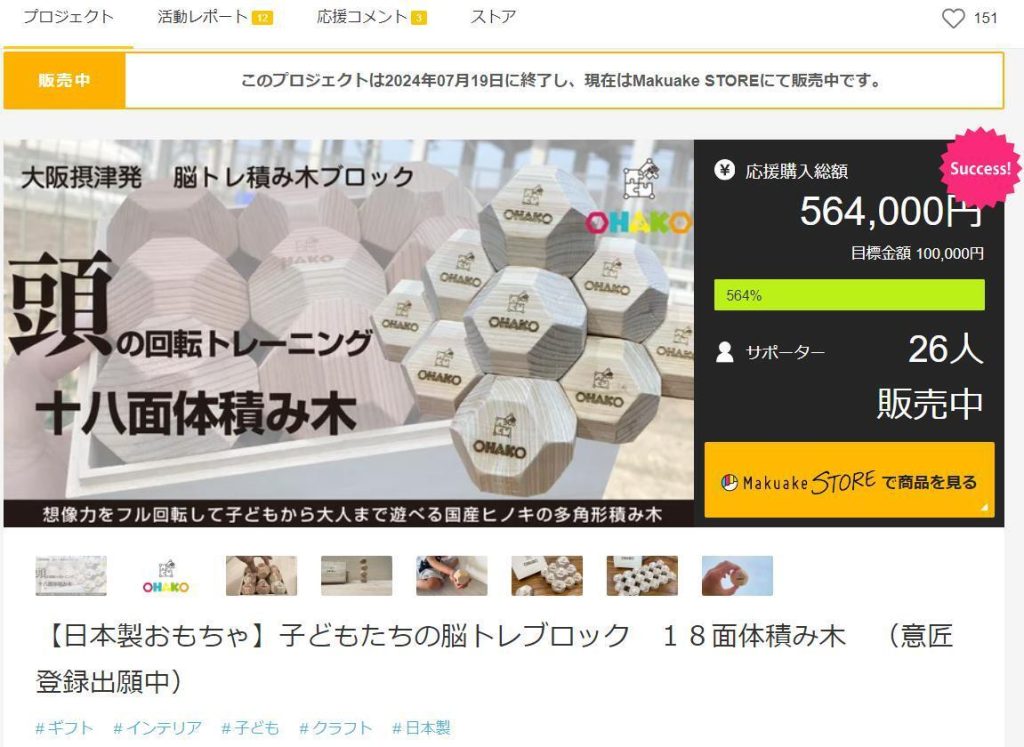1024x747 pixels.
Task: Go to the ストア tab
Action: 494,17
